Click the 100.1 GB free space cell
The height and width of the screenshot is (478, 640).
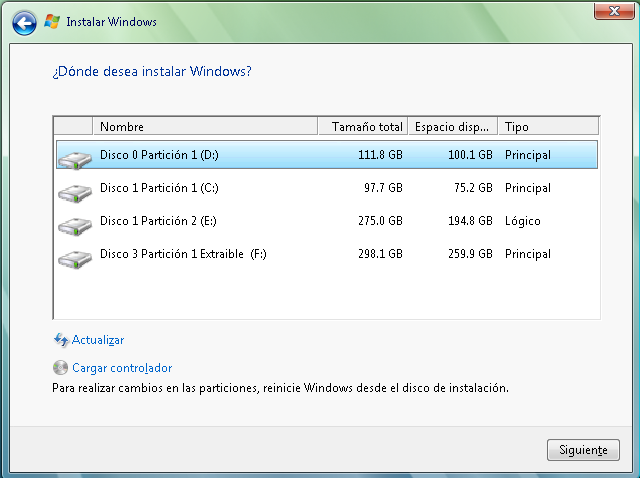[470, 155]
